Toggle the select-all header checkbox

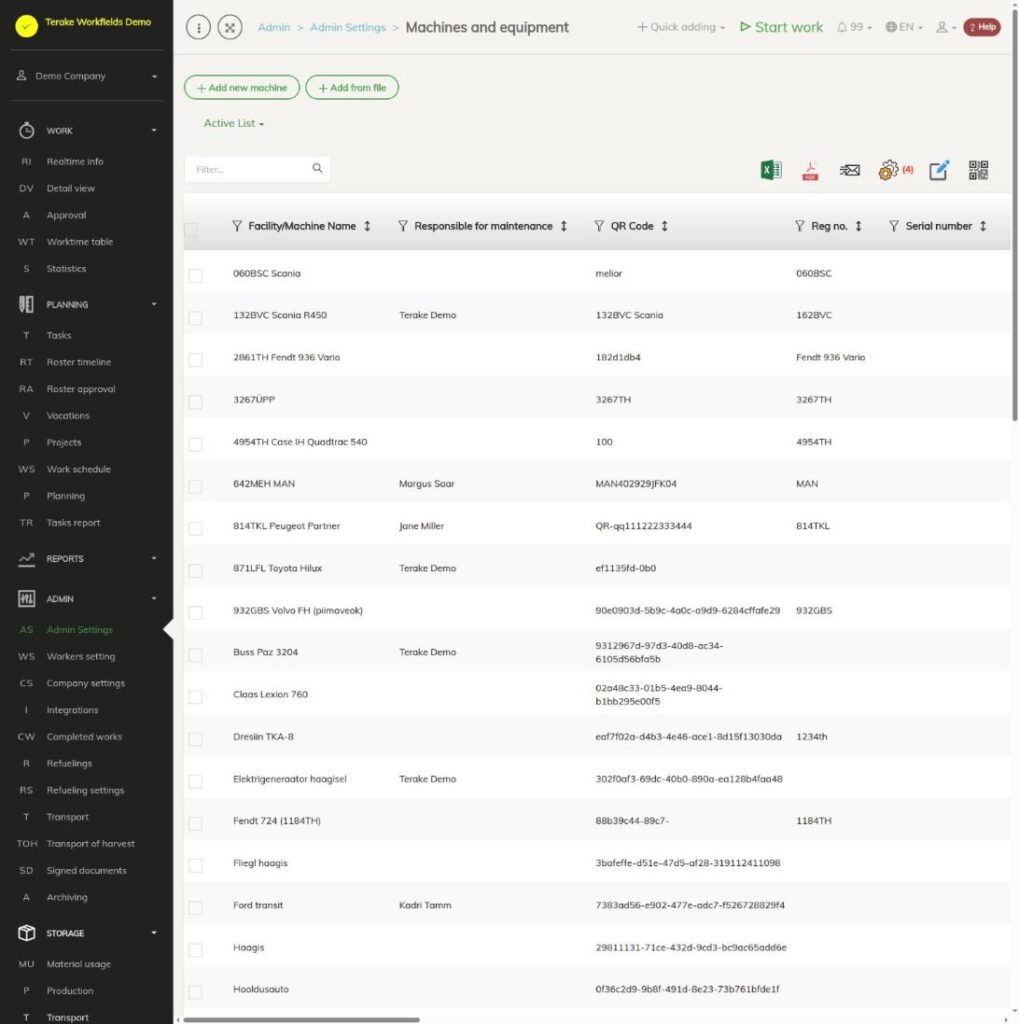[x=191, y=229]
